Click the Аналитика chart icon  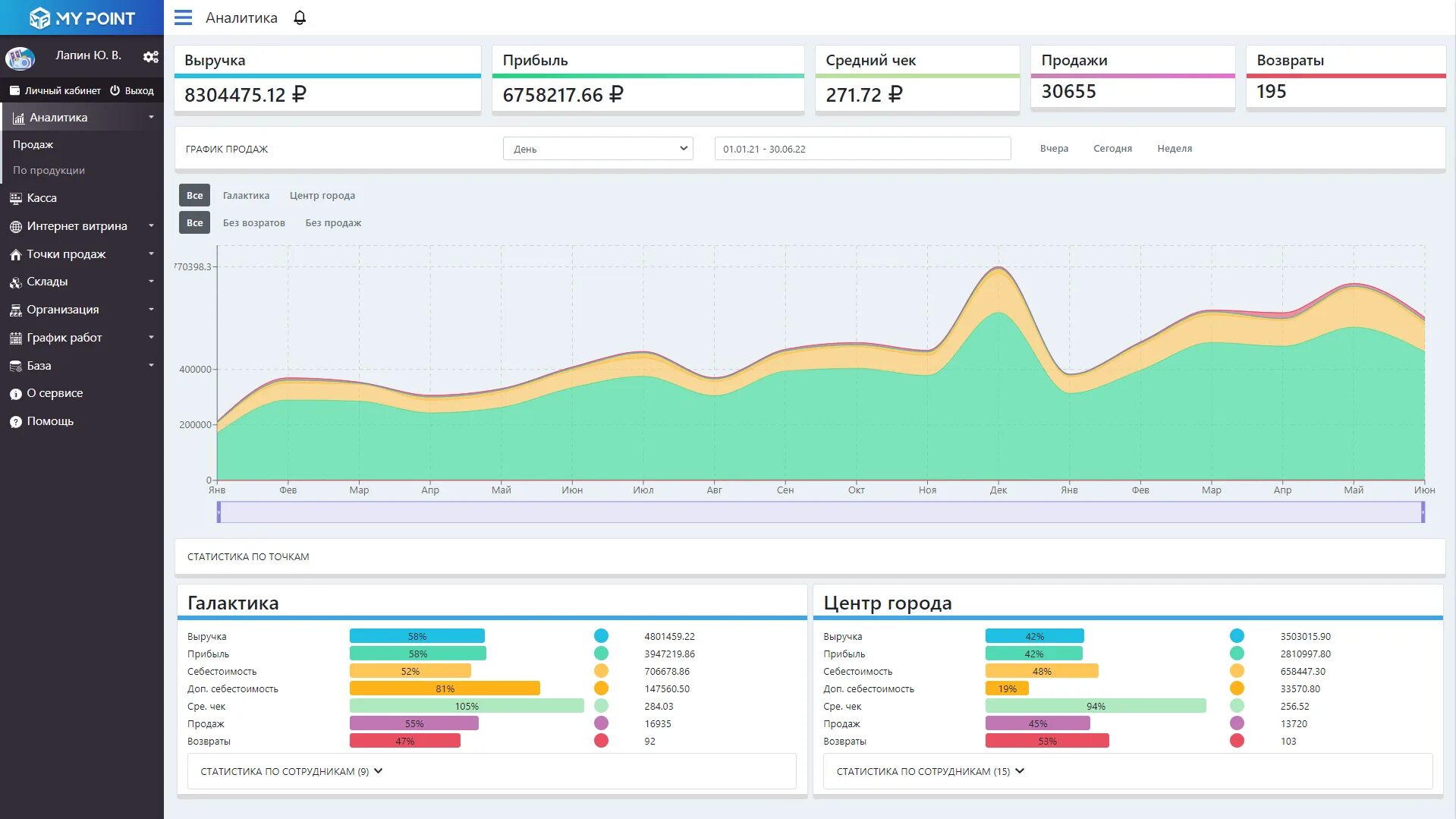click(18, 118)
